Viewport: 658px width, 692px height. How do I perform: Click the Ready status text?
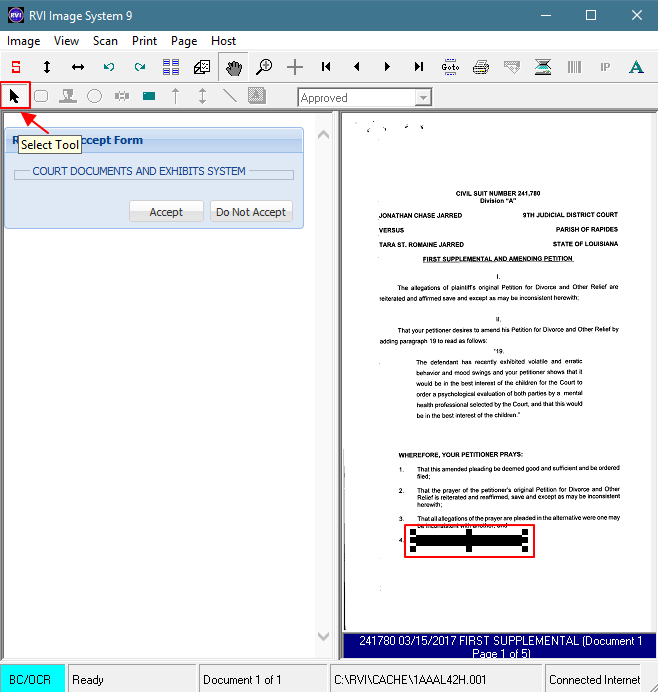pos(87,680)
